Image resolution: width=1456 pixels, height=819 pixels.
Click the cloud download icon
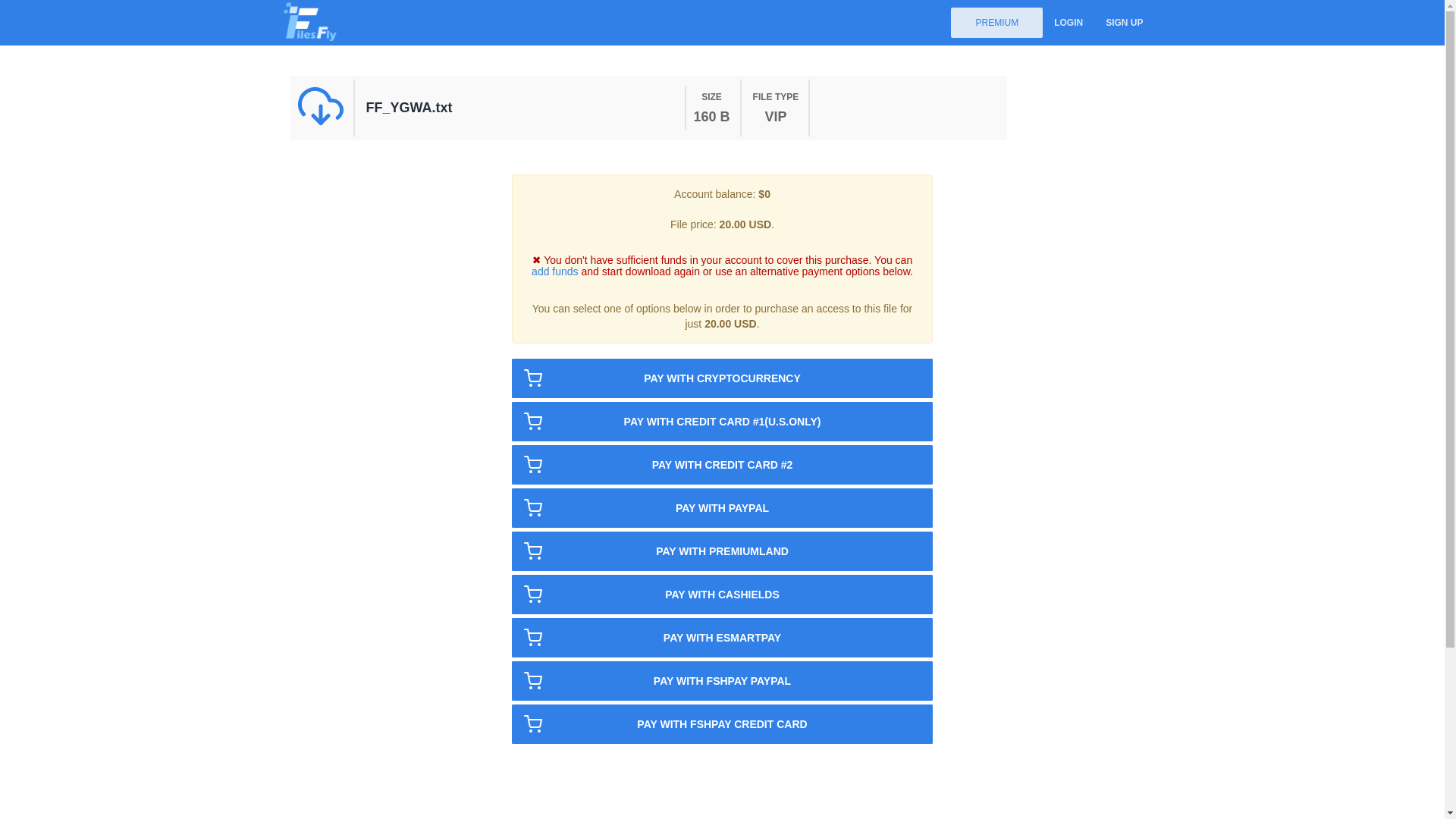tap(321, 106)
